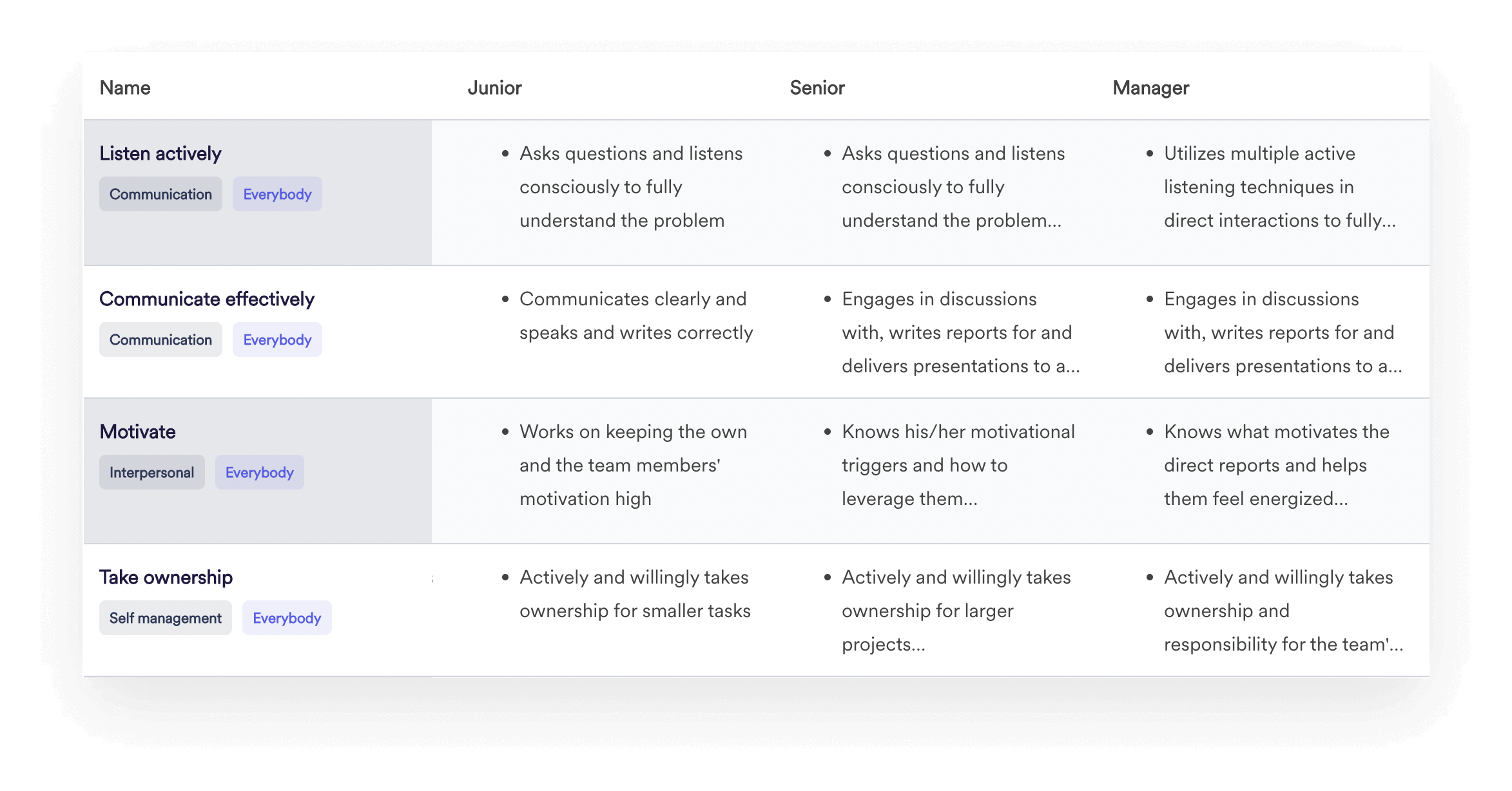The width and height of the screenshot is (1512, 791).
Task: Click the Junior column header
Action: tap(494, 87)
